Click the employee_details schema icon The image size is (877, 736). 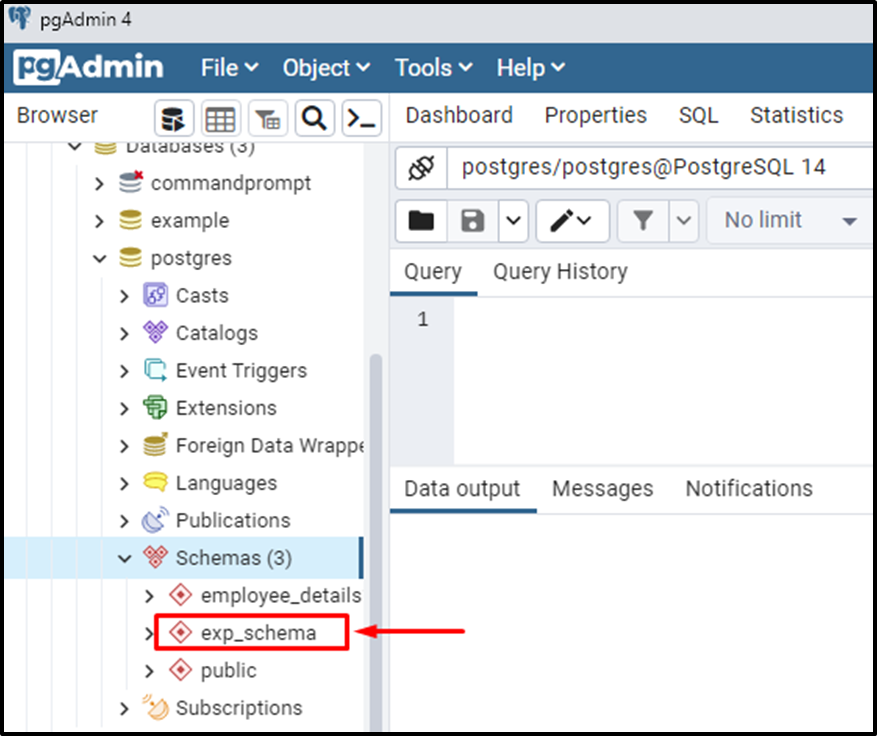tap(181, 595)
